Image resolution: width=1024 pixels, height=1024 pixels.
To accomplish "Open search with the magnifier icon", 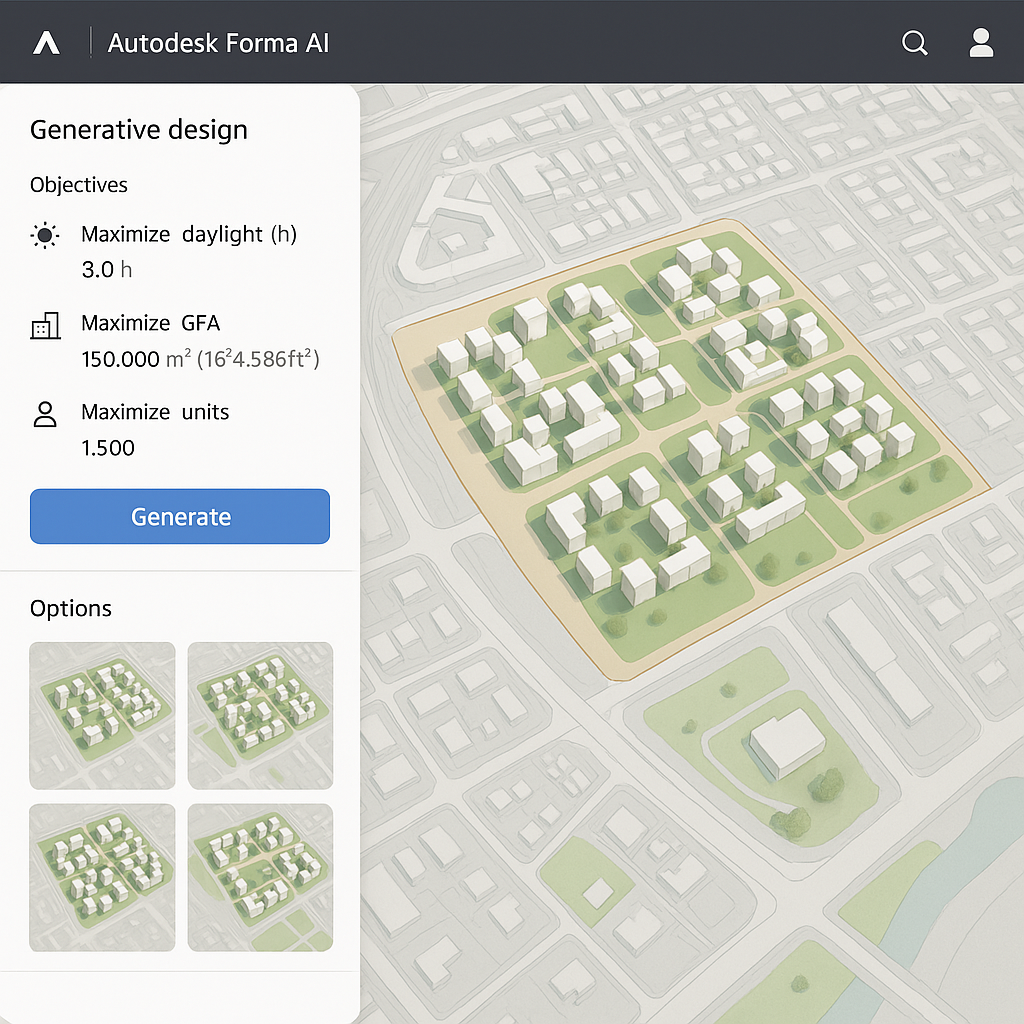I will (x=914, y=43).
